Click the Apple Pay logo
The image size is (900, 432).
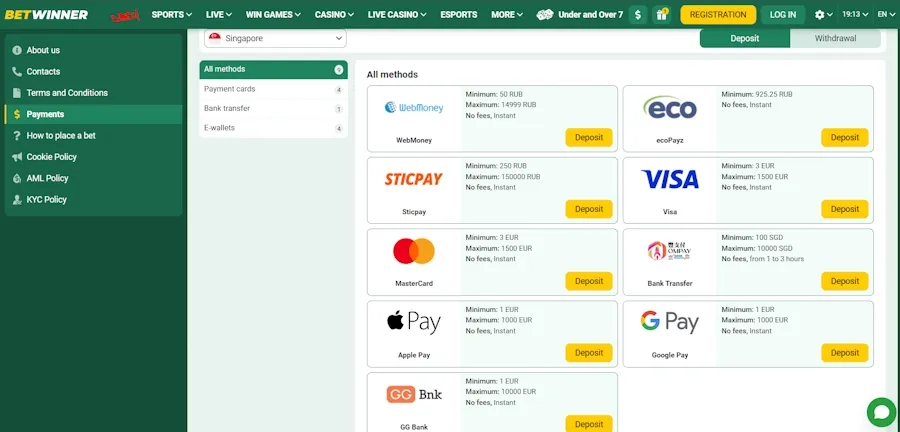tap(414, 322)
